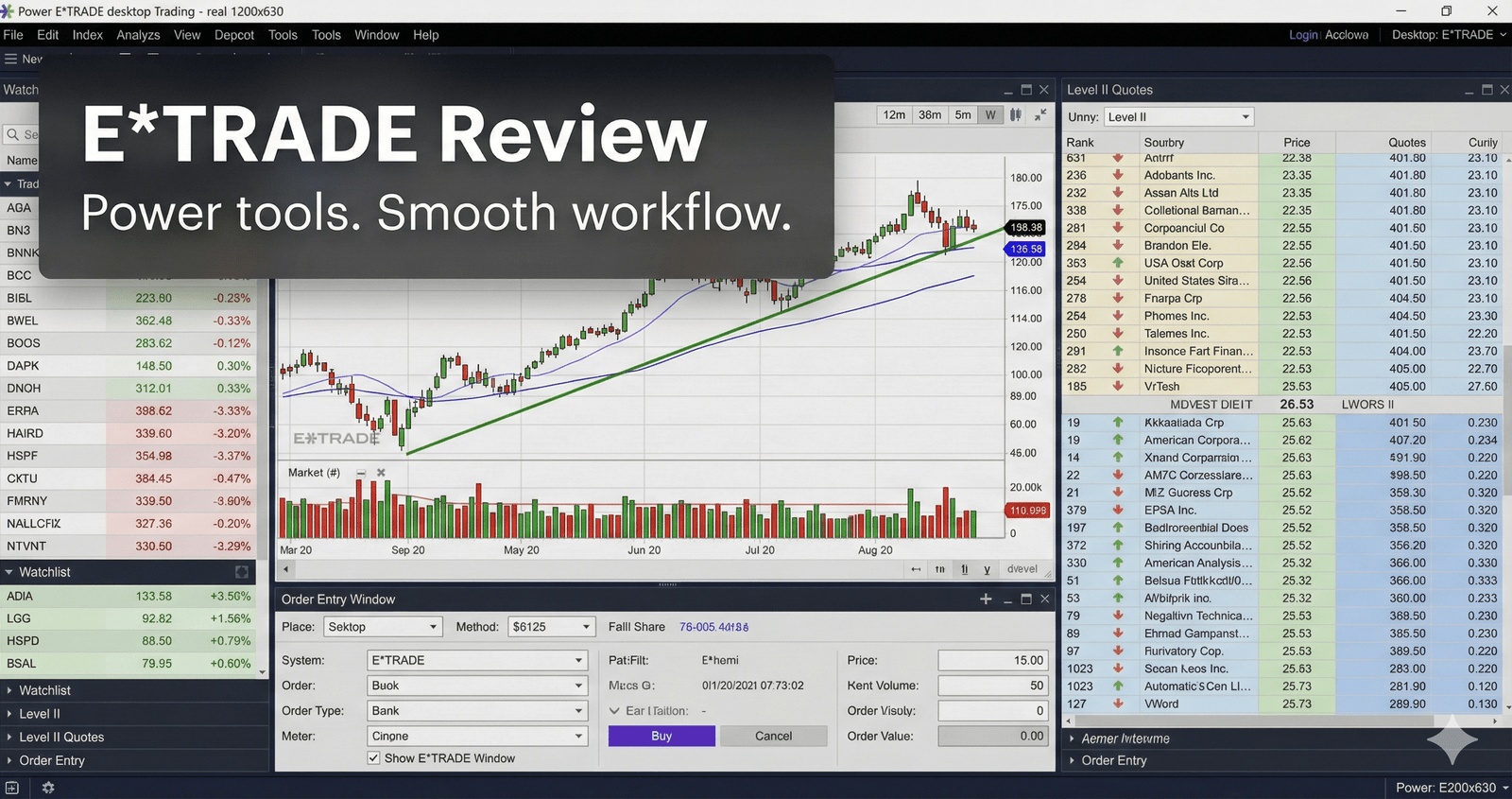The width and height of the screenshot is (1512, 799).
Task: Click the Price input field
Action: click(993, 660)
